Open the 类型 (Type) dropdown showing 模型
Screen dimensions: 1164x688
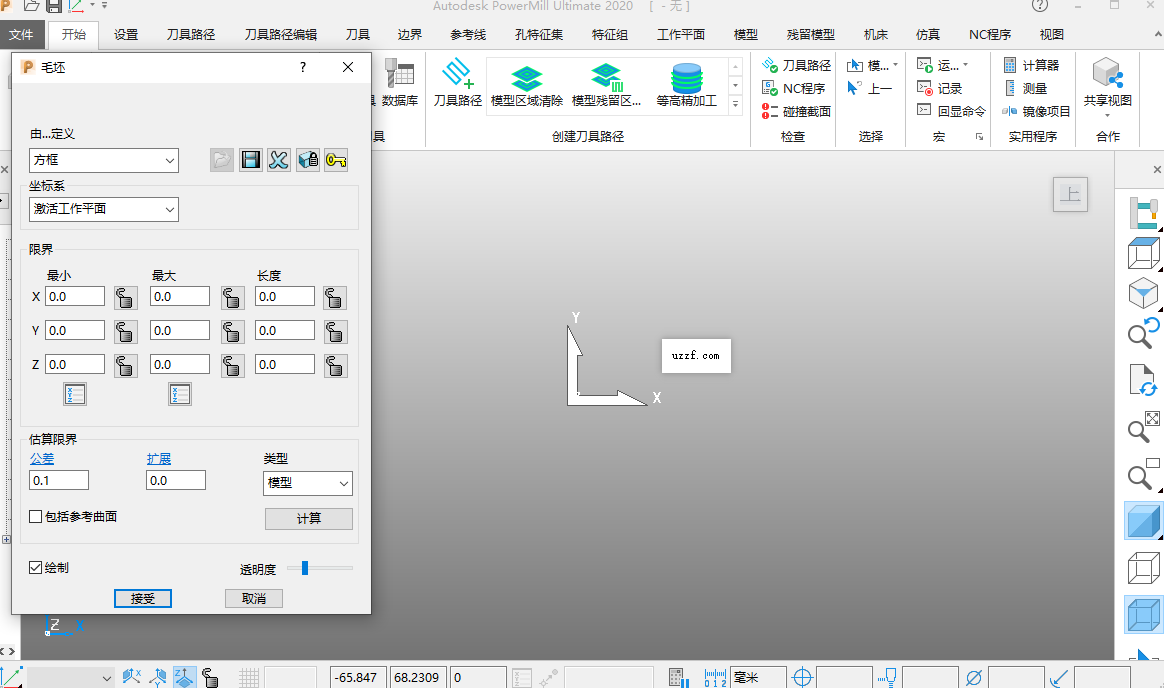coord(307,483)
